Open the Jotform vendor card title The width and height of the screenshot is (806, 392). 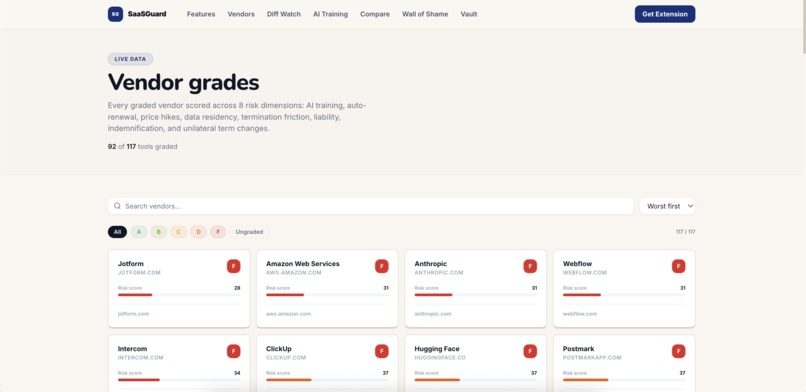(131, 264)
